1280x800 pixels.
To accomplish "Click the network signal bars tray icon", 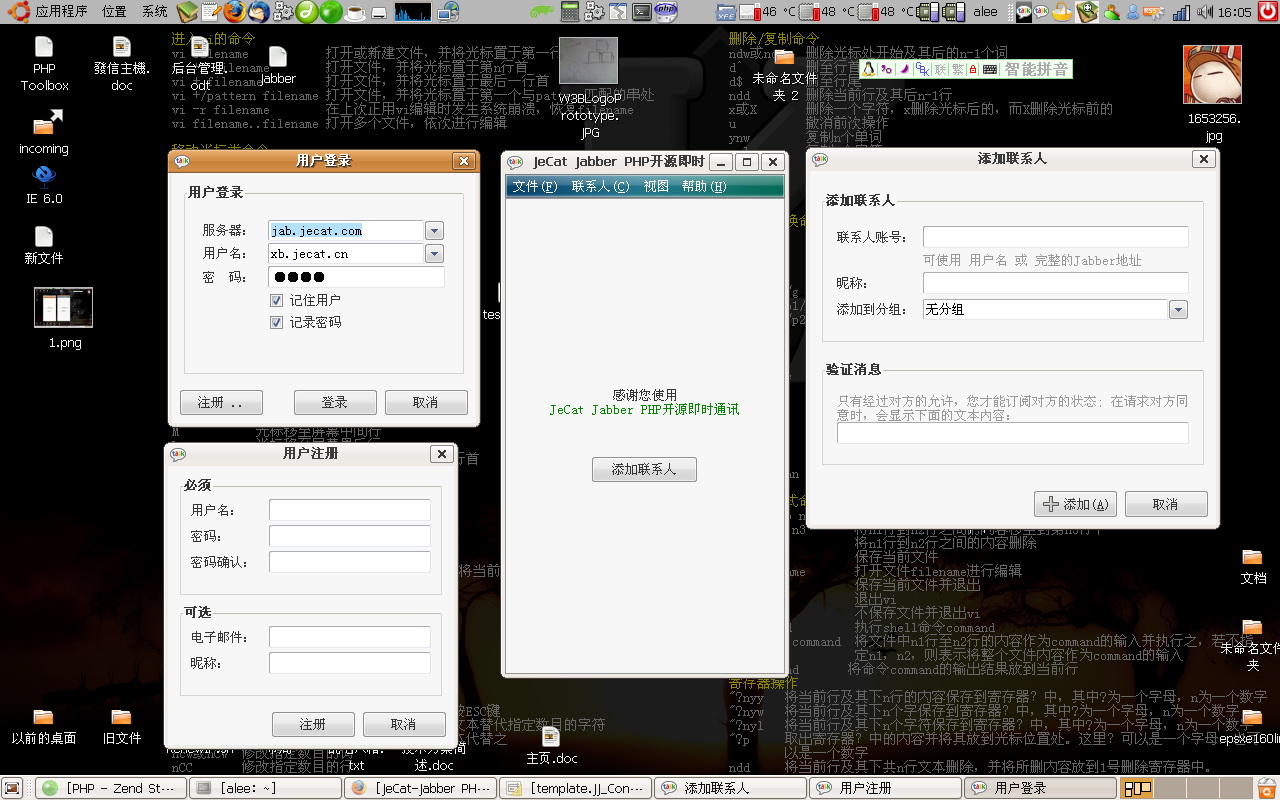I will [x=1181, y=12].
